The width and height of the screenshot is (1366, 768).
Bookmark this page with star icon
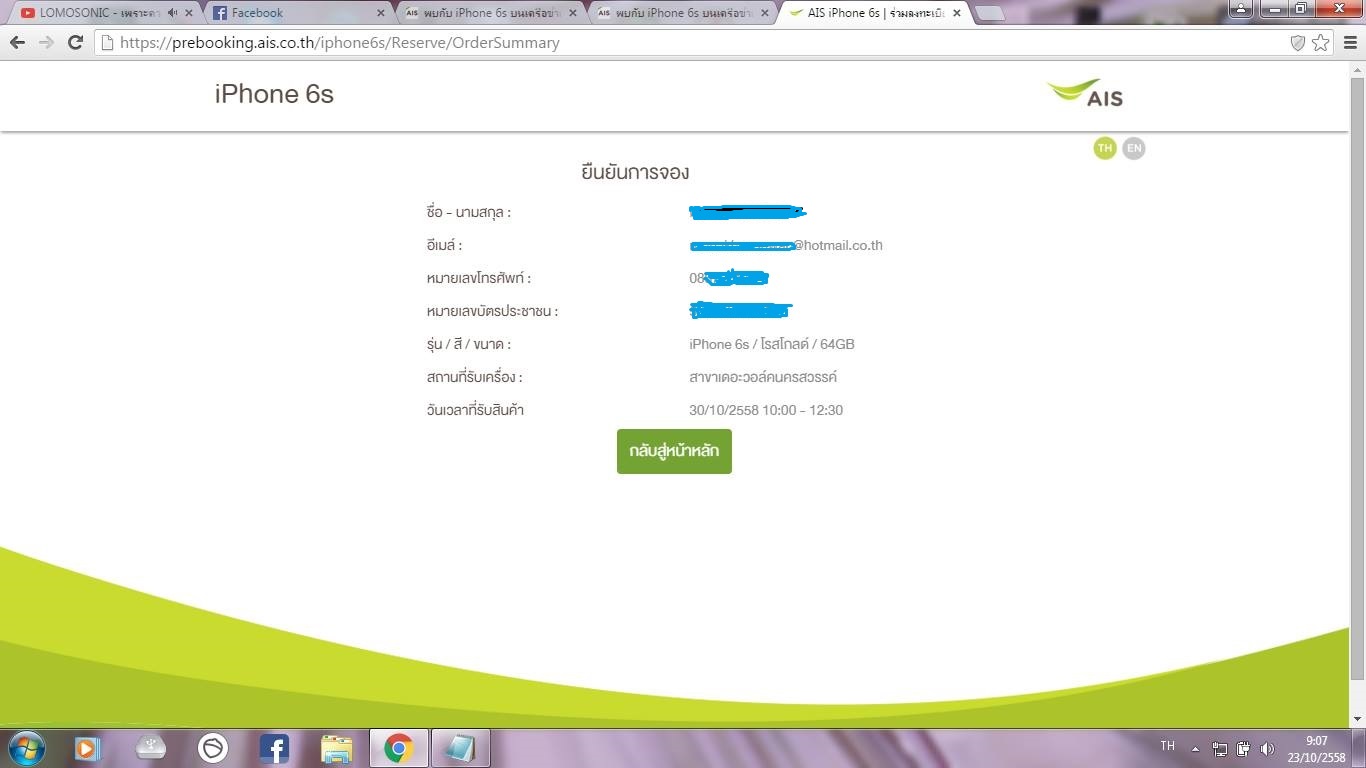pos(1321,42)
